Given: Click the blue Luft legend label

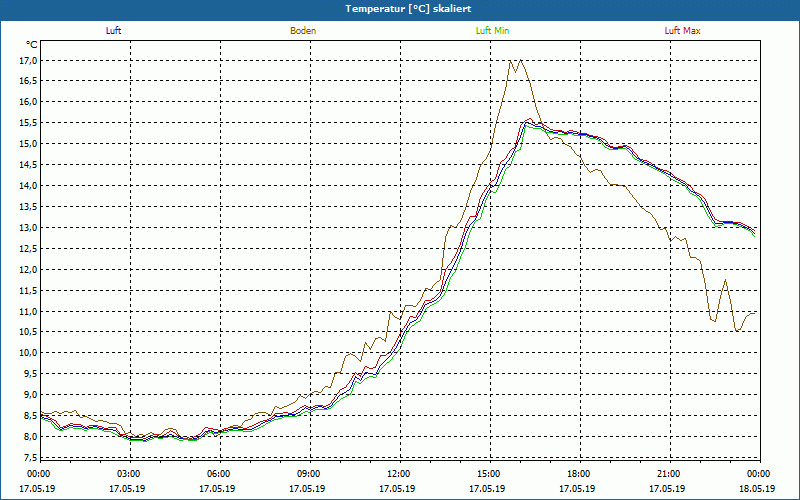Looking at the screenshot, I should pos(113,31).
